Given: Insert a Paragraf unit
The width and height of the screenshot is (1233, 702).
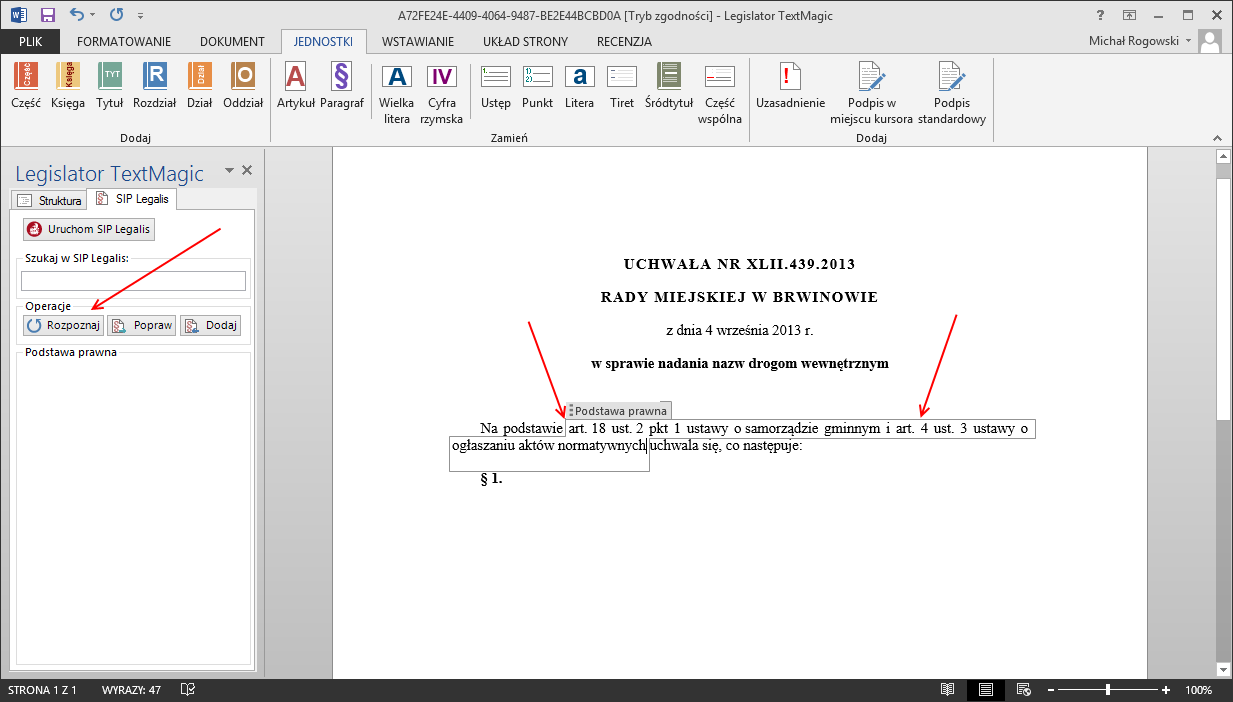Looking at the screenshot, I should click(x=341, y=85).
